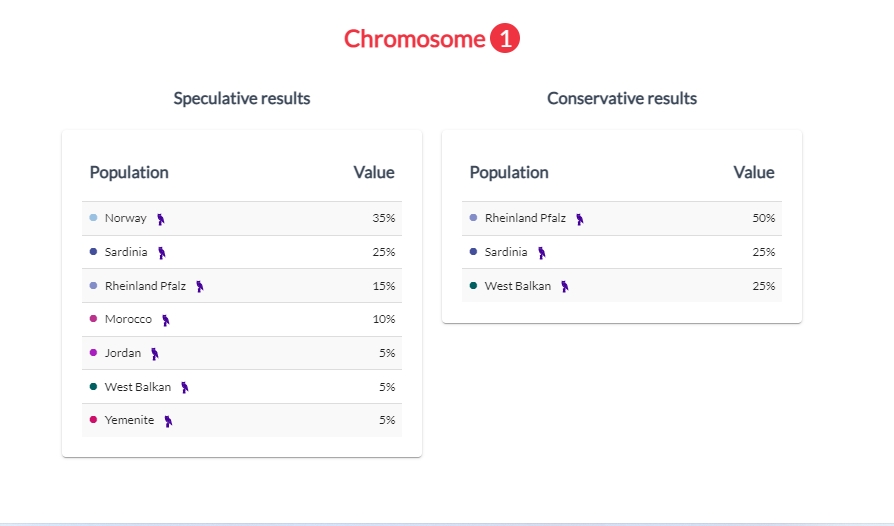Click the purple icon beside Morocco

tap(165, 320)
